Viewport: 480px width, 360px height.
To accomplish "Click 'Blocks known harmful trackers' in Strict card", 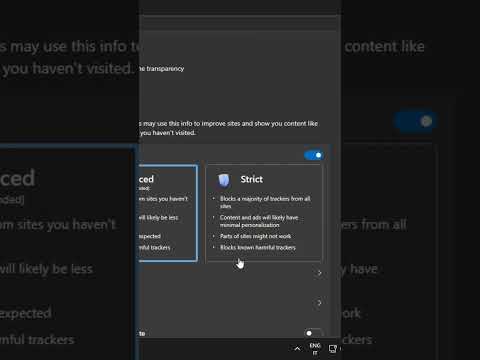I will [x=258, y=248].
